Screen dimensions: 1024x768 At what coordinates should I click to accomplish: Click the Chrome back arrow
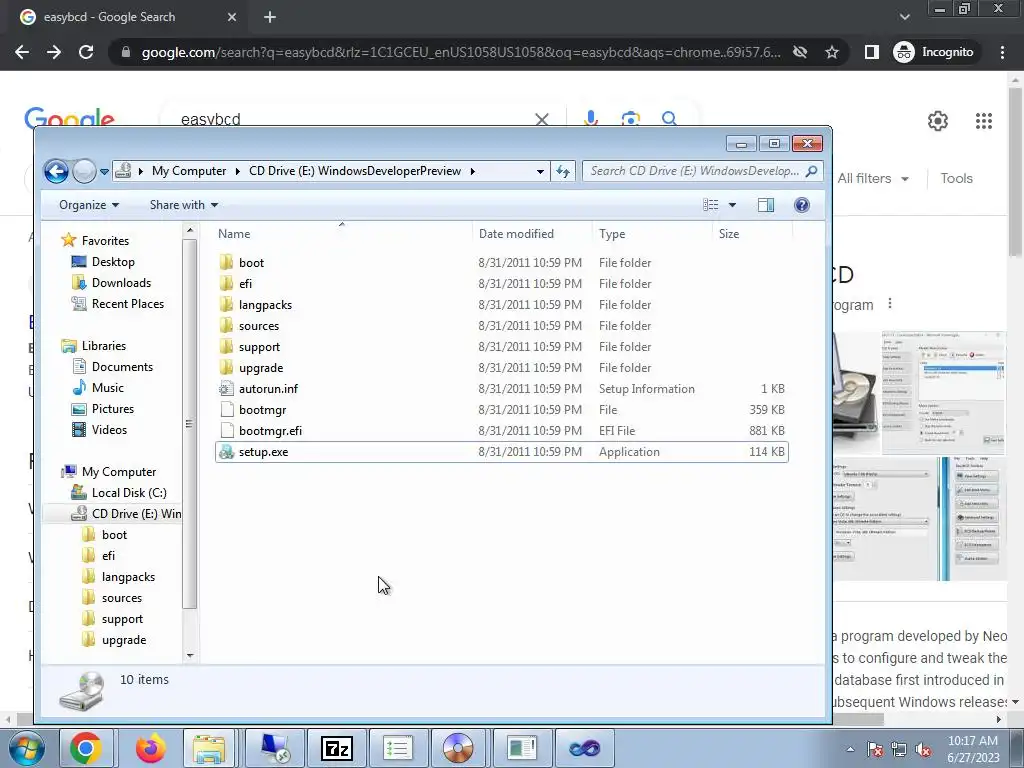pos(22,52)
